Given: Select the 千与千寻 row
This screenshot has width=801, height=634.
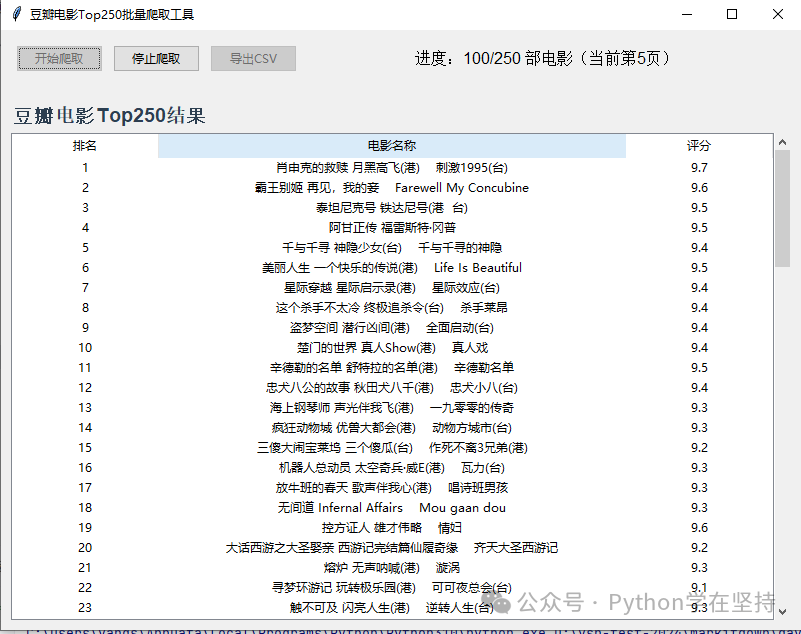Looking at the screenshot, I should click(x=392, y=248).
